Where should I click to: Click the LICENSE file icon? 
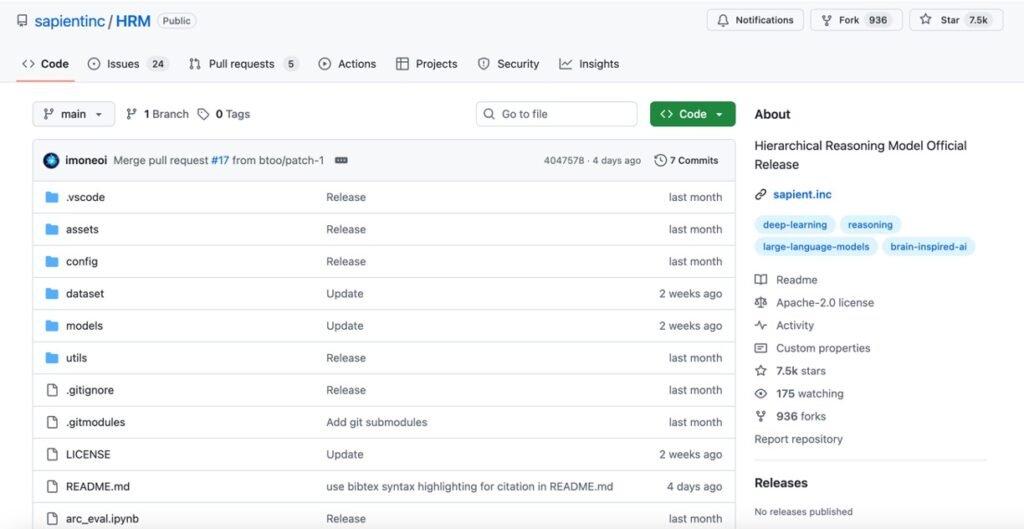[52, 454]
